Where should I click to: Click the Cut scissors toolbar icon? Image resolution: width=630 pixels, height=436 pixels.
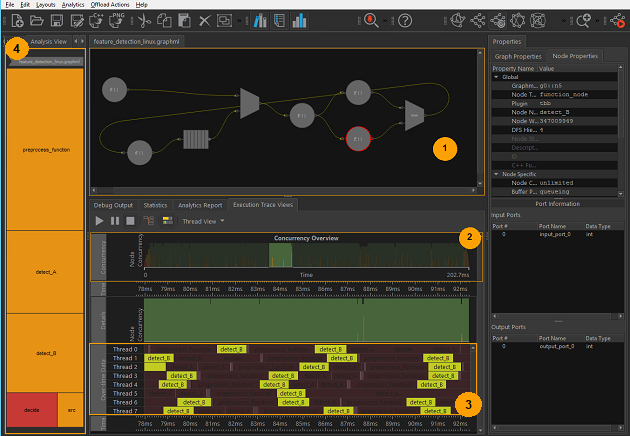click(x=146, y=20)
